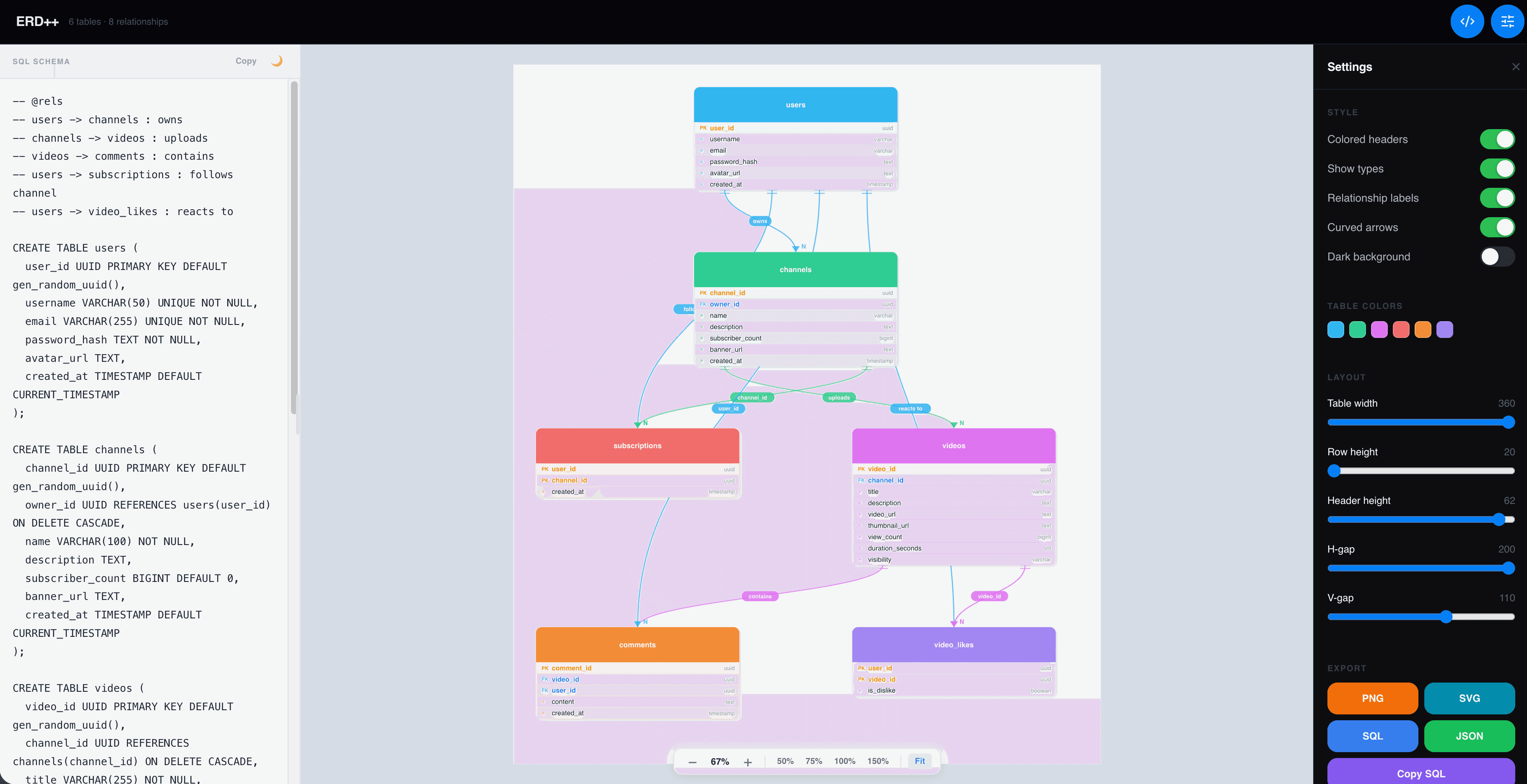
Task: Enable Dark background toggle
Action: pyautogui.click(x=1497, y=257)
